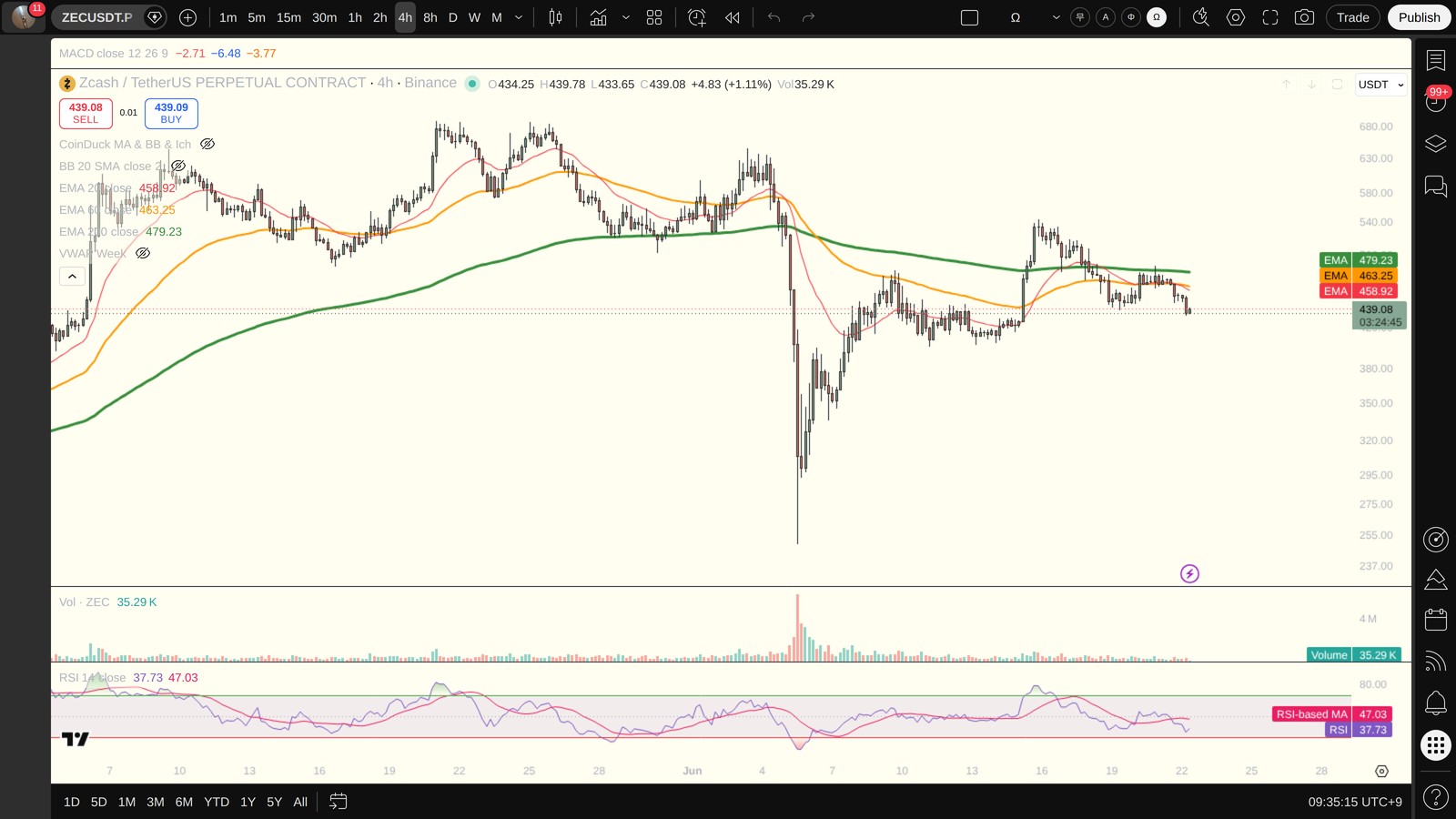The image size is (1456, 819).
Task: Click the Publish button
Action: tap(1419, 17)
